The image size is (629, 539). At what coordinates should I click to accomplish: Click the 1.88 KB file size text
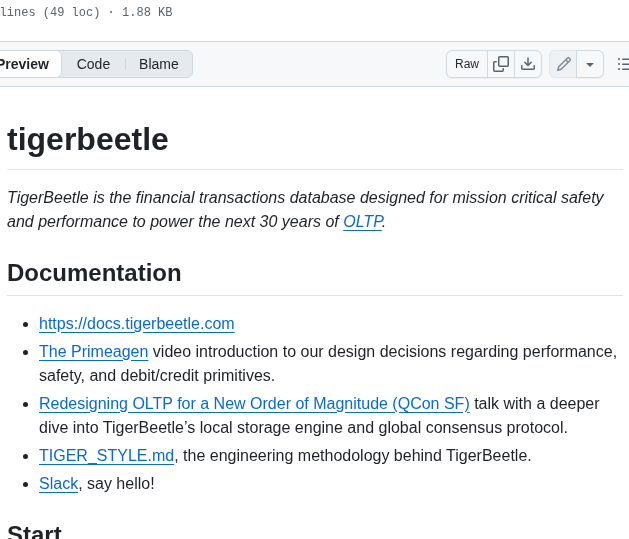(x=147, y=12)
